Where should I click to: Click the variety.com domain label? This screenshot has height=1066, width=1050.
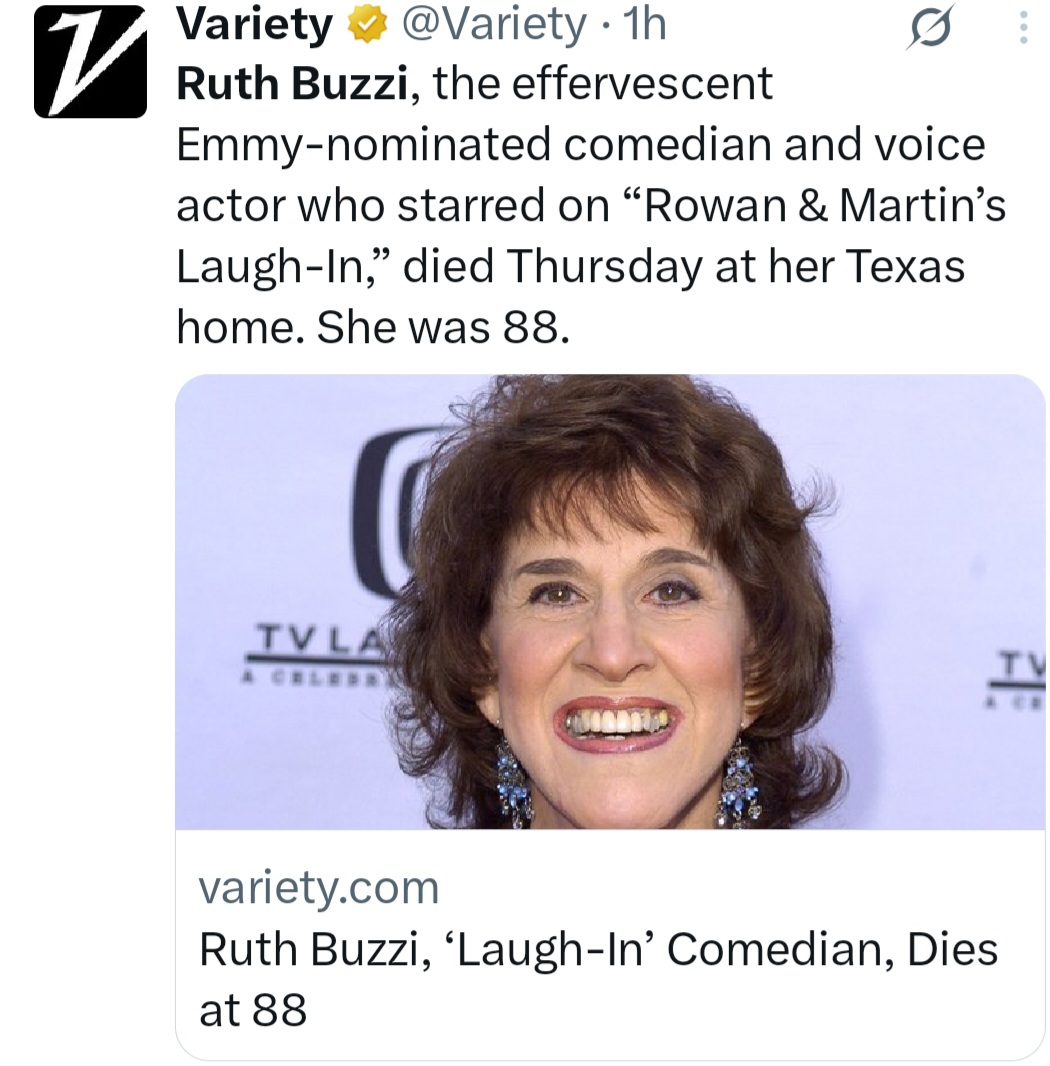coord(320,887)
